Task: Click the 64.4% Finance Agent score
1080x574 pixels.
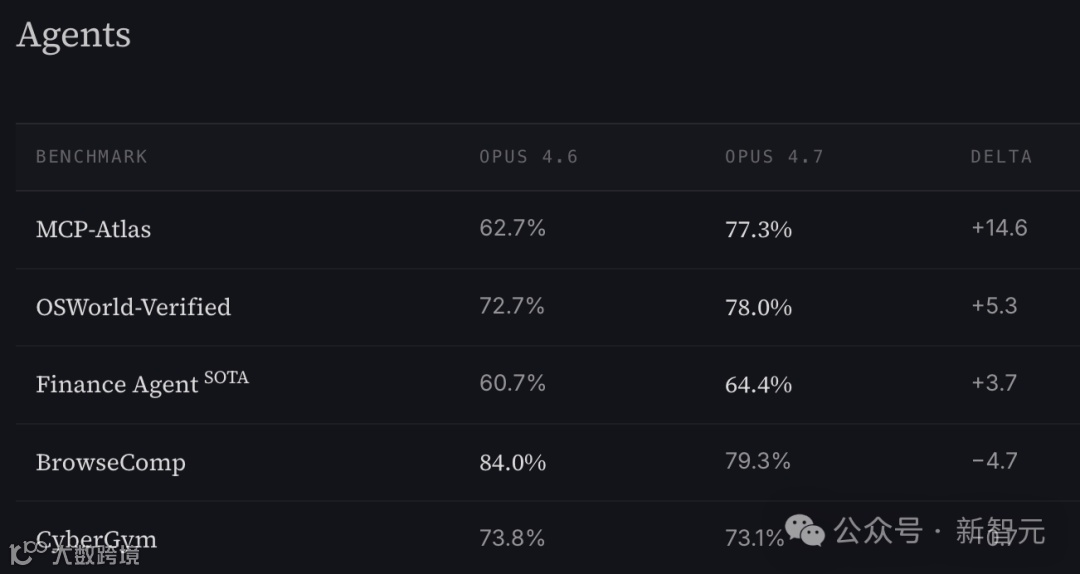Action: [x=758, y=385]
